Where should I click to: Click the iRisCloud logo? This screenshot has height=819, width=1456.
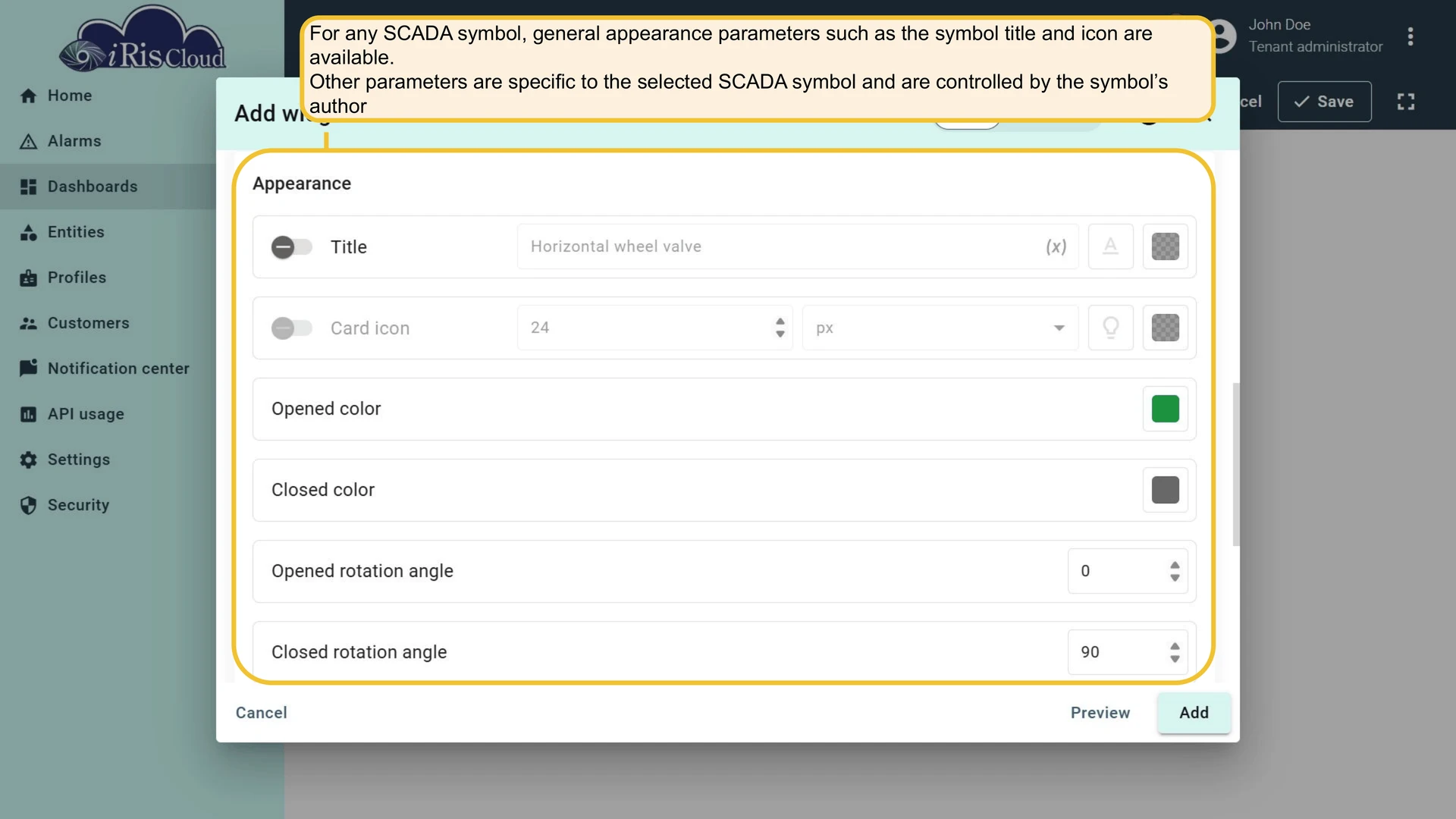143,39
